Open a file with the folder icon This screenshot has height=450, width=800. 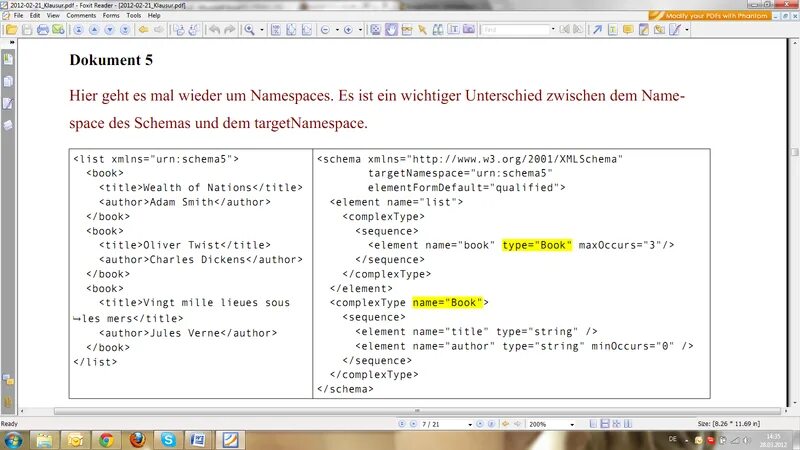coord(11,30)
